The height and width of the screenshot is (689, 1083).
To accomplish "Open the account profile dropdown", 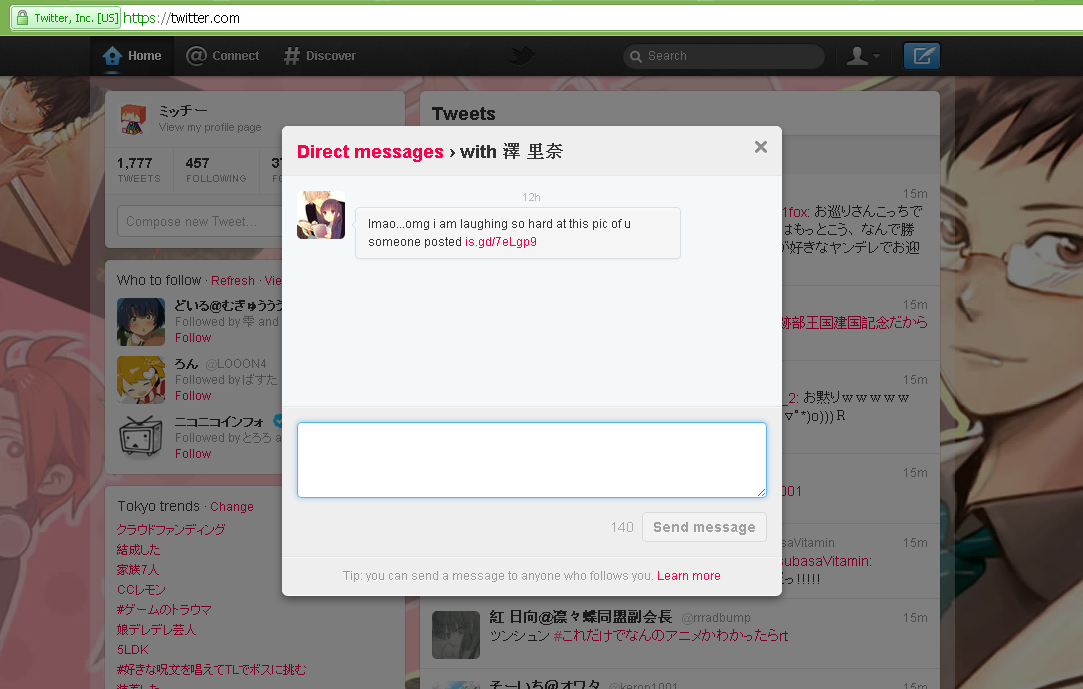I will pos(863,56).
